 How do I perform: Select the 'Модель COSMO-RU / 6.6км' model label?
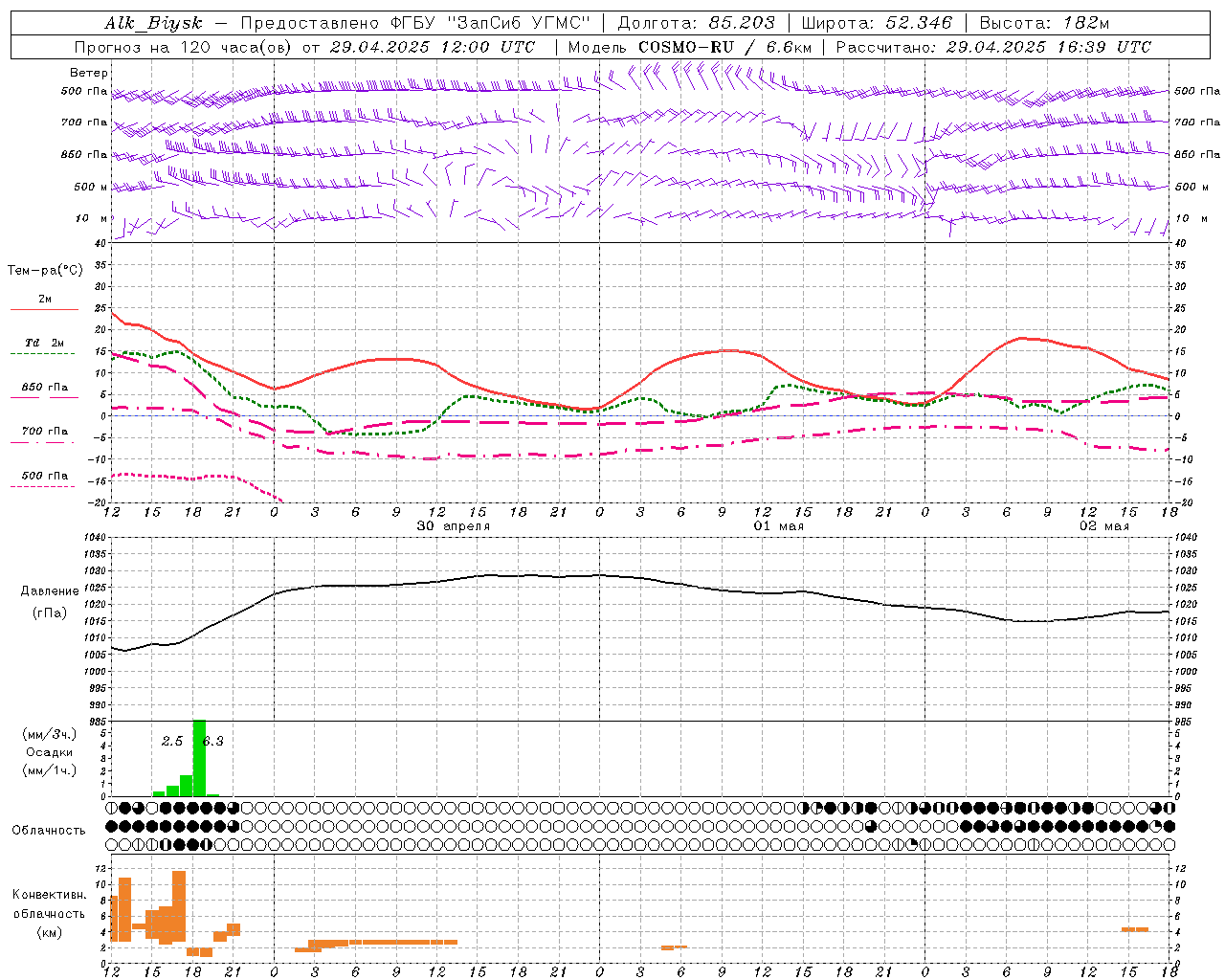pyautogui.click(x=690, y=47)
